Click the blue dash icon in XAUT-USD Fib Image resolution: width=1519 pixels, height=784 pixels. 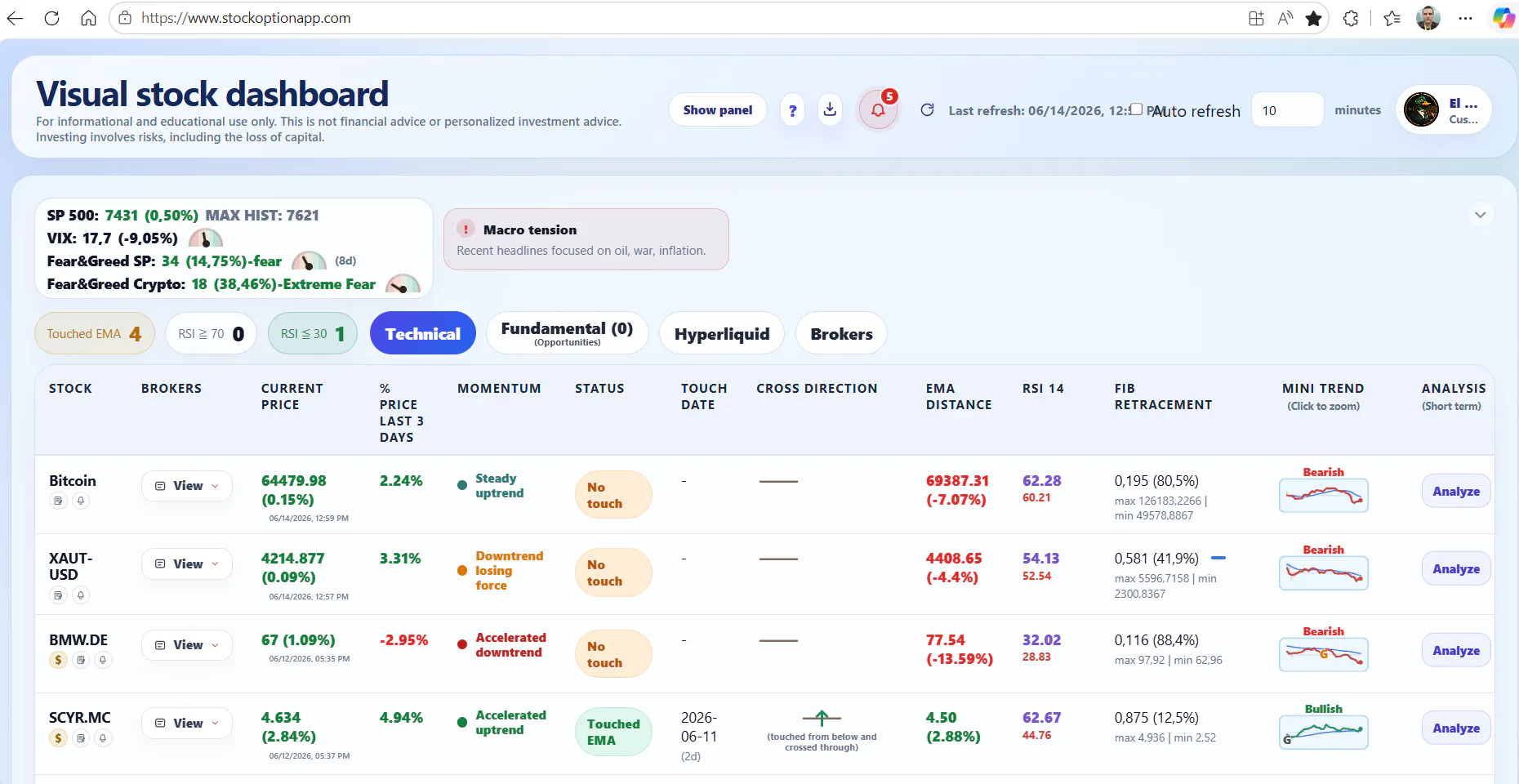point(1218,558)
